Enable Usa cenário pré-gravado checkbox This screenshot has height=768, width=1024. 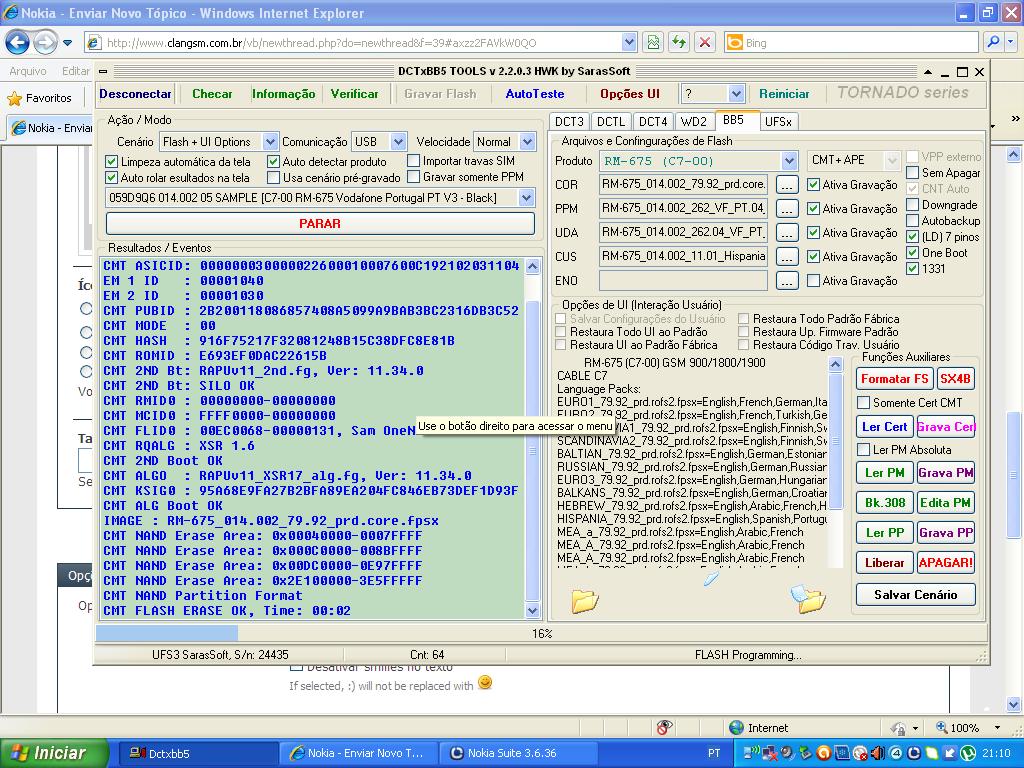[274, 178]
